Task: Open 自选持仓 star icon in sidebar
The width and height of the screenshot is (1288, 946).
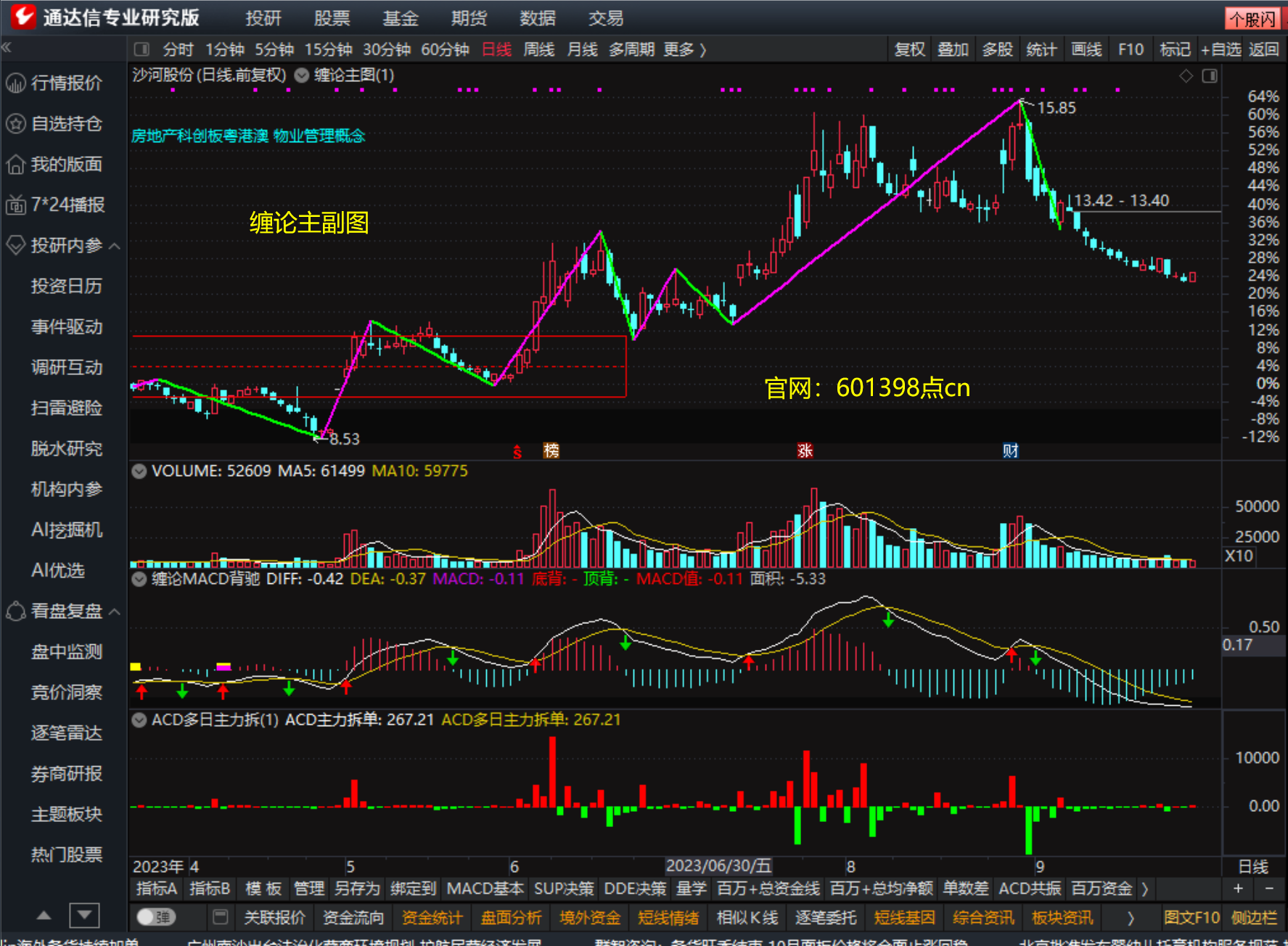Action: pyautogui.click(x=16, y=123)
